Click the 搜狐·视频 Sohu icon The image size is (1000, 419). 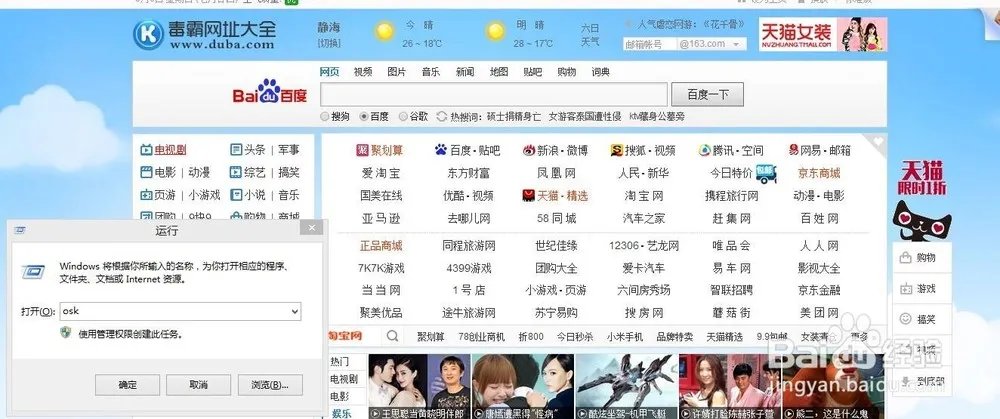(616, 151)
